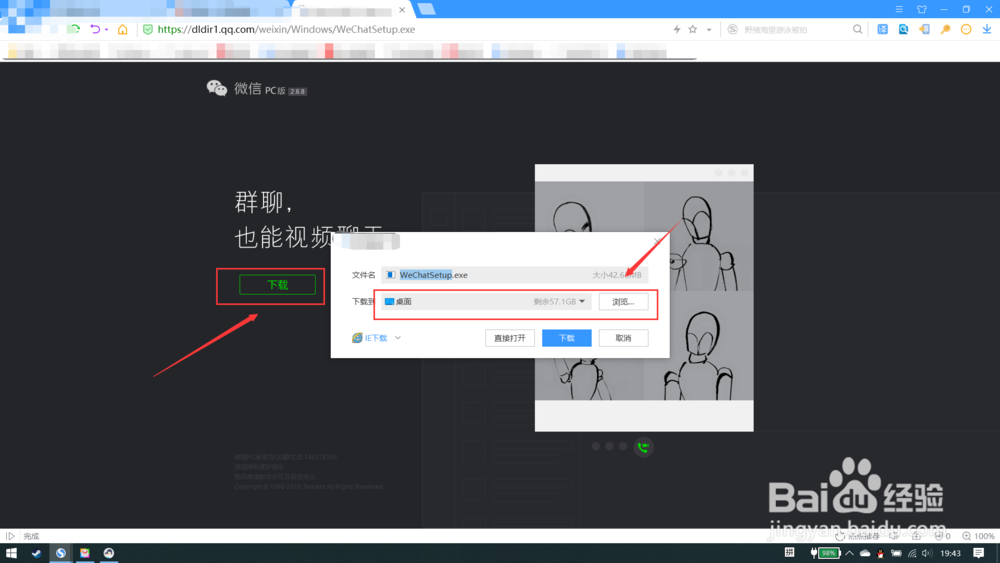Image resolution: width=1000 pixels, height=563 pixels.
Task: Click the 直接打开 button
Action: (510, 338)
